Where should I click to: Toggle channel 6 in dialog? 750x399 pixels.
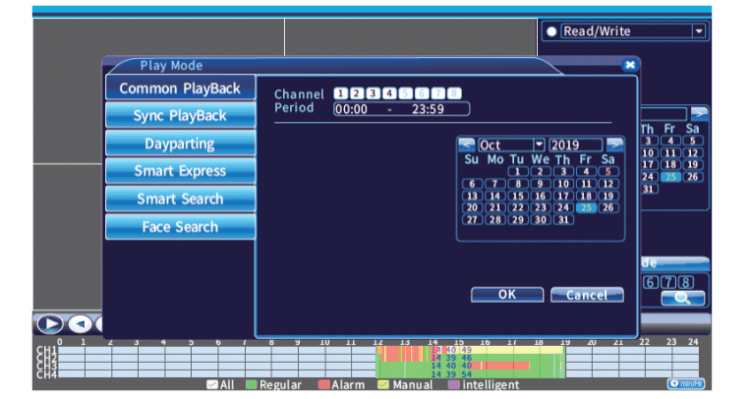click(x=421, y=93)
